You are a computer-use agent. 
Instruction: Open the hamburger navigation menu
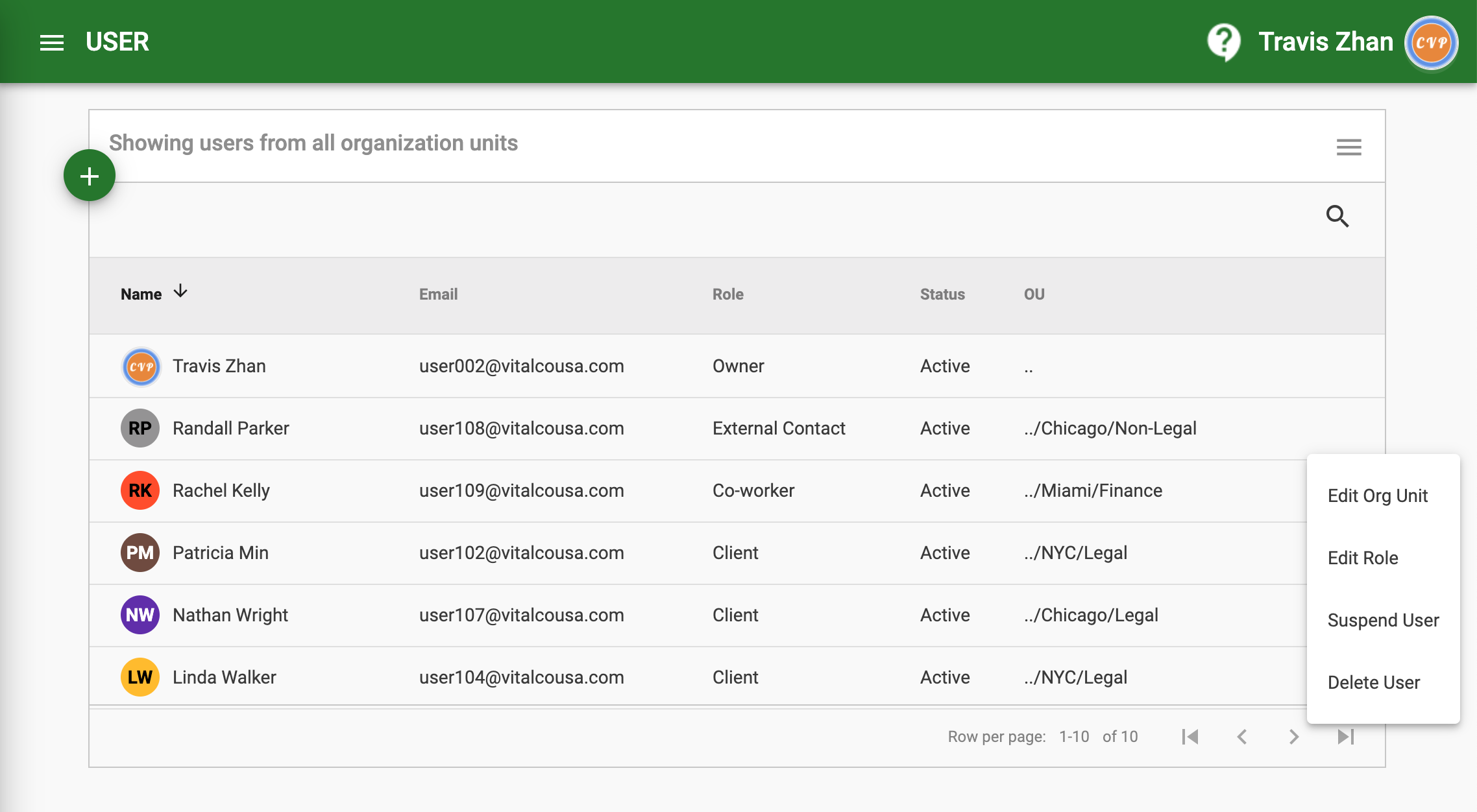pyautogui.click(x=52, y=42)
